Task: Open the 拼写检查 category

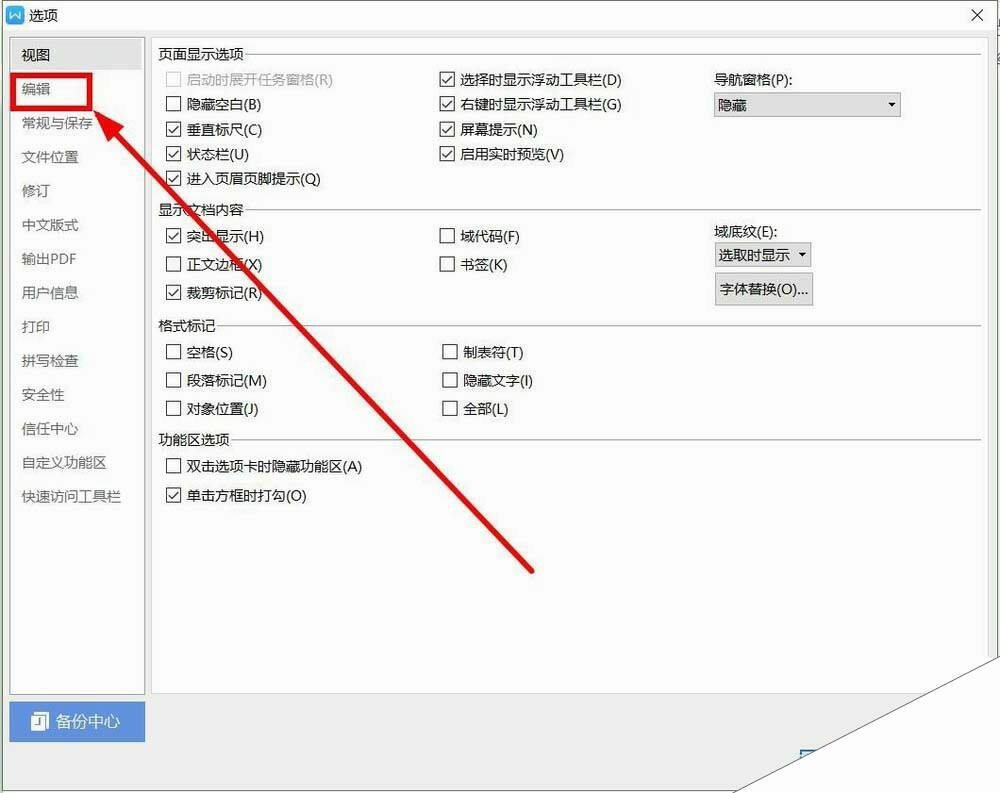Action: [x=50, y=360]
